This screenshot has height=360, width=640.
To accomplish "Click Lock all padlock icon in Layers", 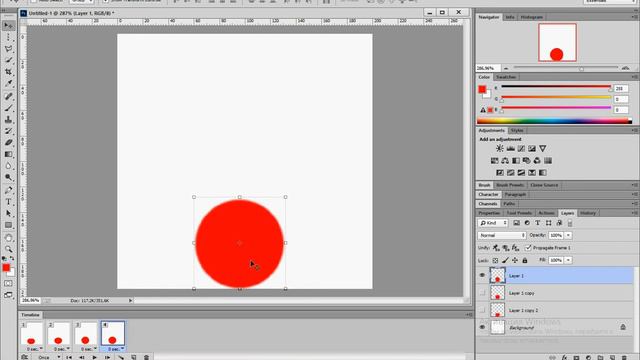I will 525,260.
